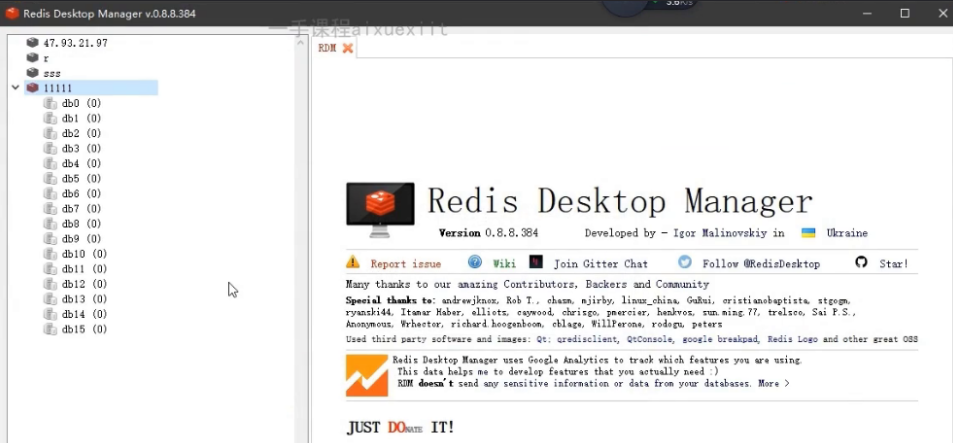This screenshot has width=953, height=443.
Task: Click the database icon beside db11
Action: pyautogui.click(x=50, y=269)
